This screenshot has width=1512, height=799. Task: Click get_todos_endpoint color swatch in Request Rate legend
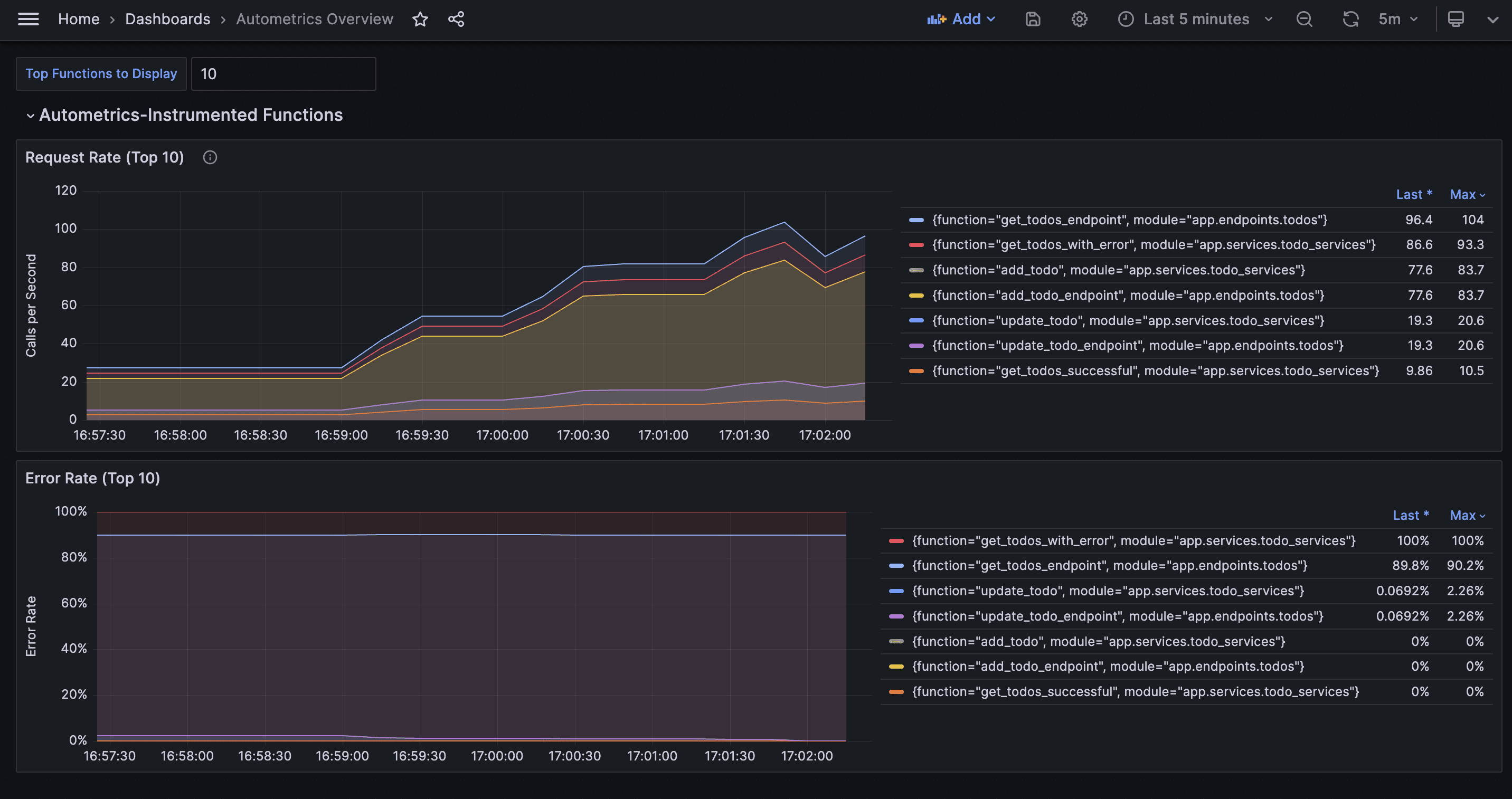coord(916,220)
